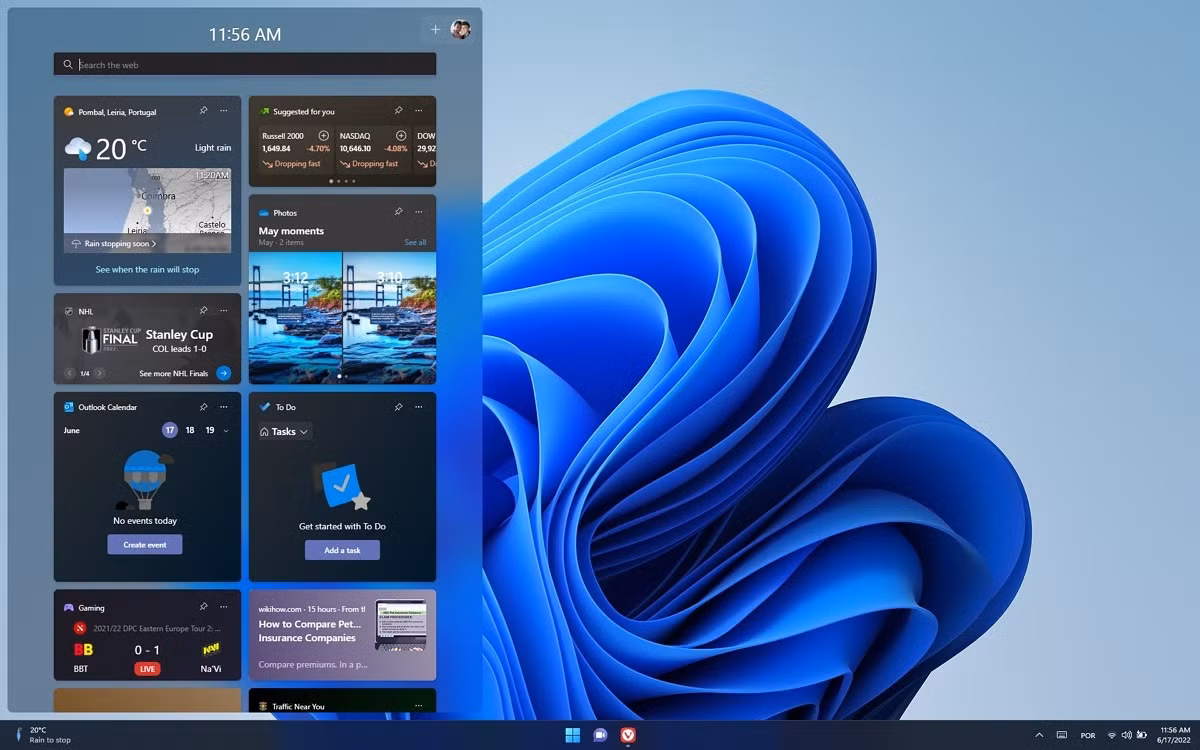This screenshot has width=1200, height=750.
Task: Click the Search the web input field
Action: coord(244,63)
